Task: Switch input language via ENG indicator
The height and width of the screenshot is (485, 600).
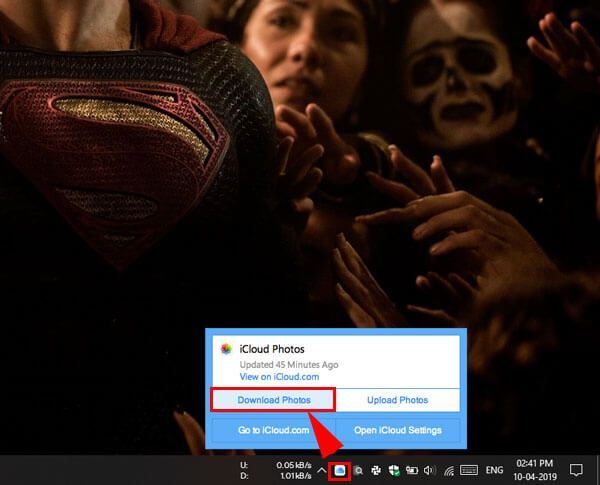Action: [x=494, y=470]
